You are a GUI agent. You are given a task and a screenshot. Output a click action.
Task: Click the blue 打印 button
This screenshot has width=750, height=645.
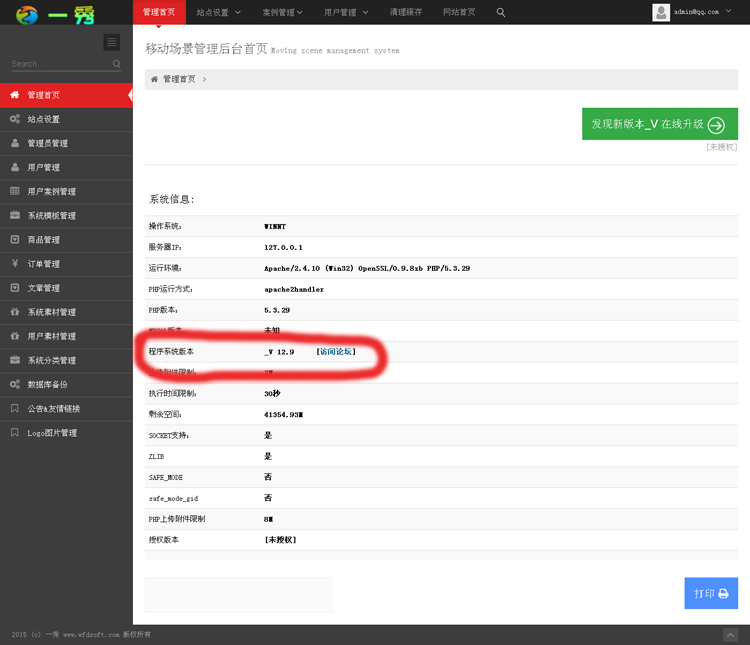pyautogui.click(x=711, y=593)
